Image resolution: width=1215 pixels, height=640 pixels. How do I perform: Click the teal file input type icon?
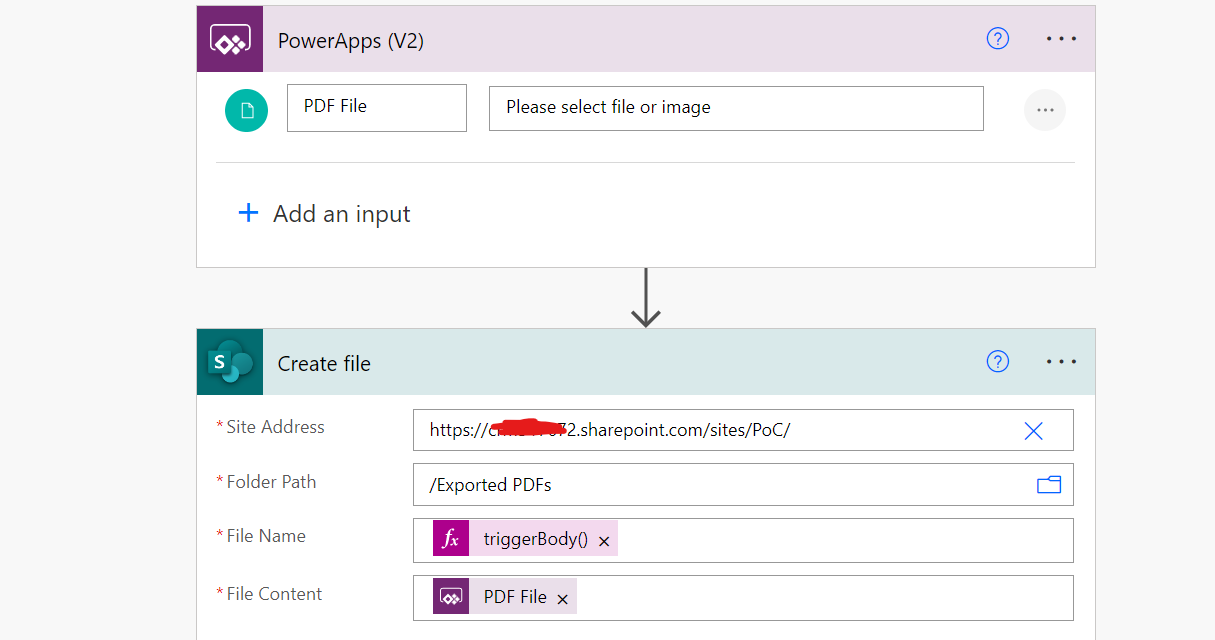(x=247, y=110)
